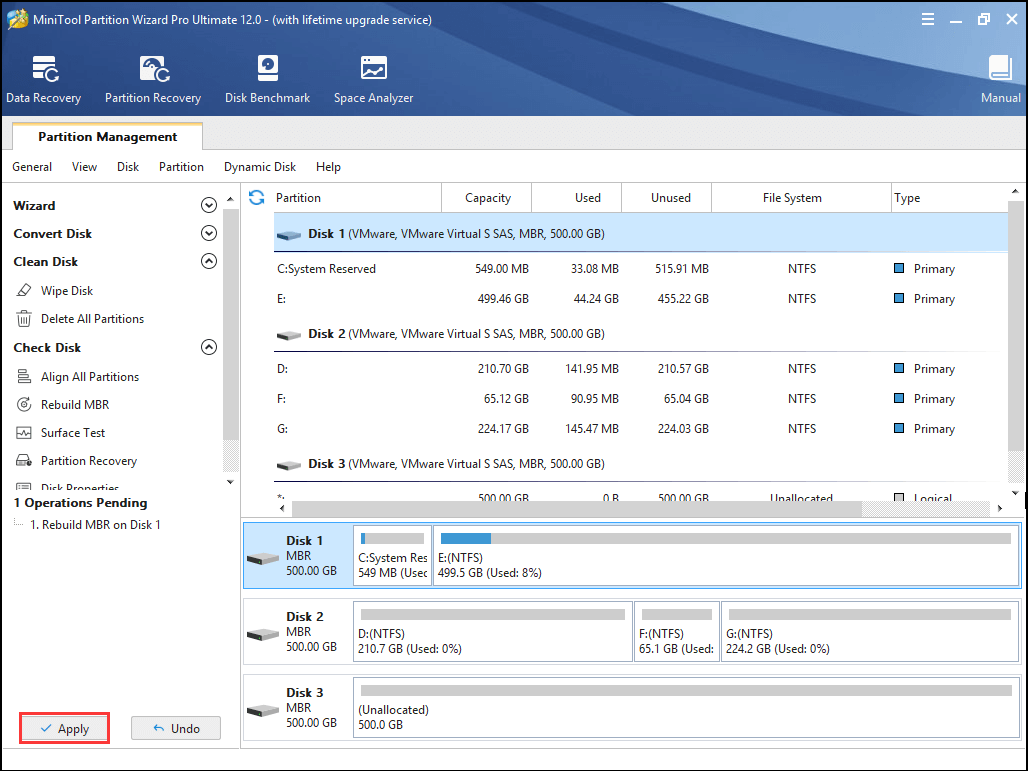This screenshot has width=1028, height=771.
Task: Open the General menu
Action: [32, 167]
